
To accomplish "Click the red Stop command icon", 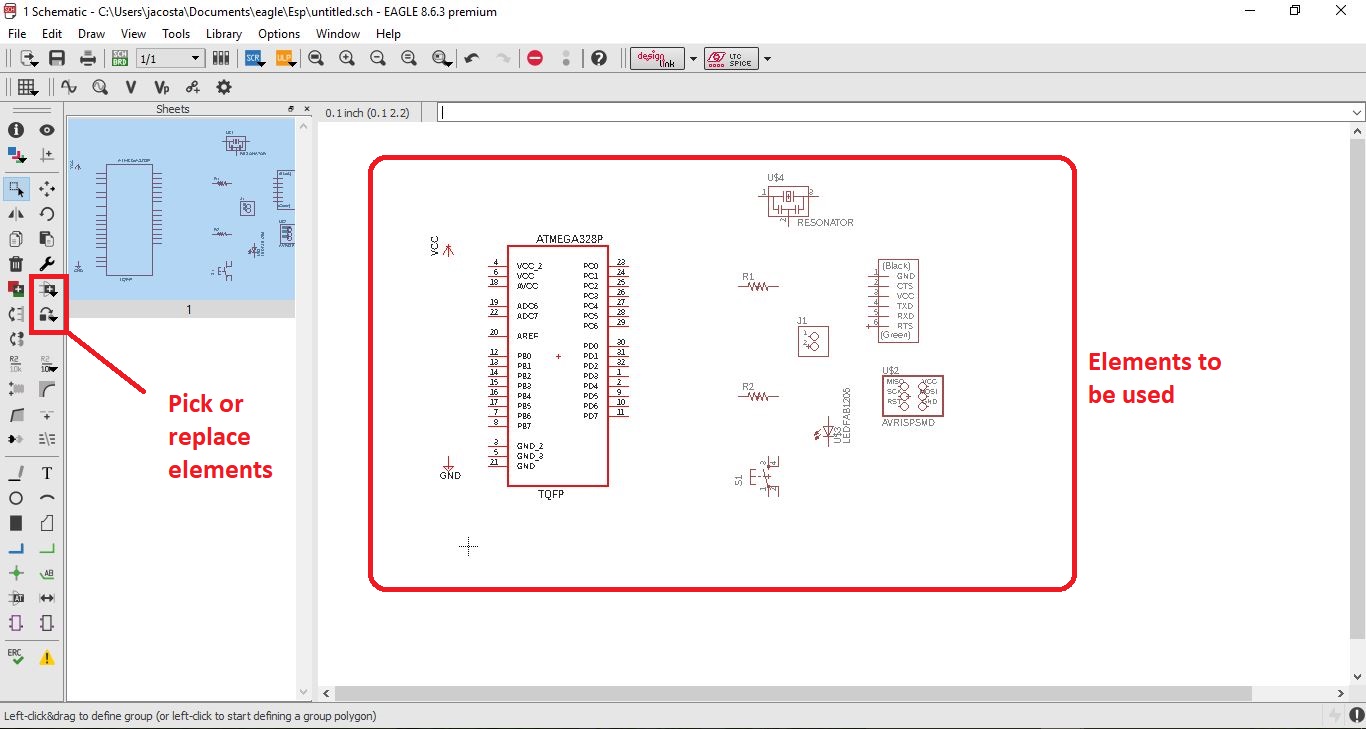I will pos(535,58).
